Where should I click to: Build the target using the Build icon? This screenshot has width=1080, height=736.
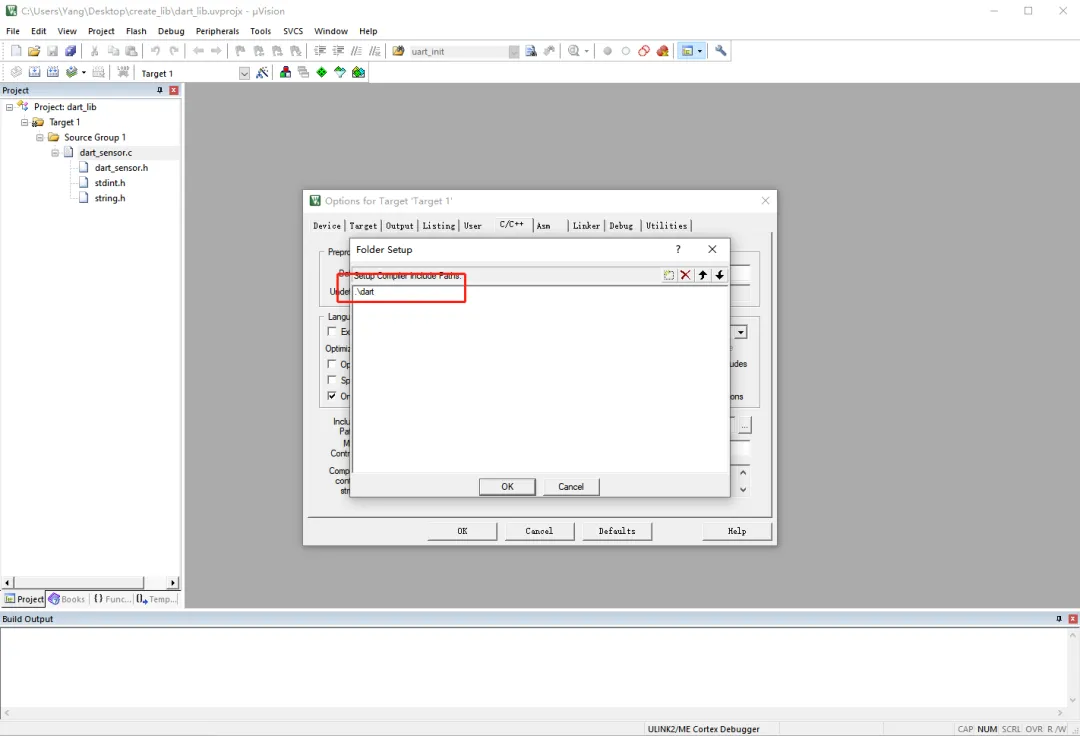(x=34, y=72)
